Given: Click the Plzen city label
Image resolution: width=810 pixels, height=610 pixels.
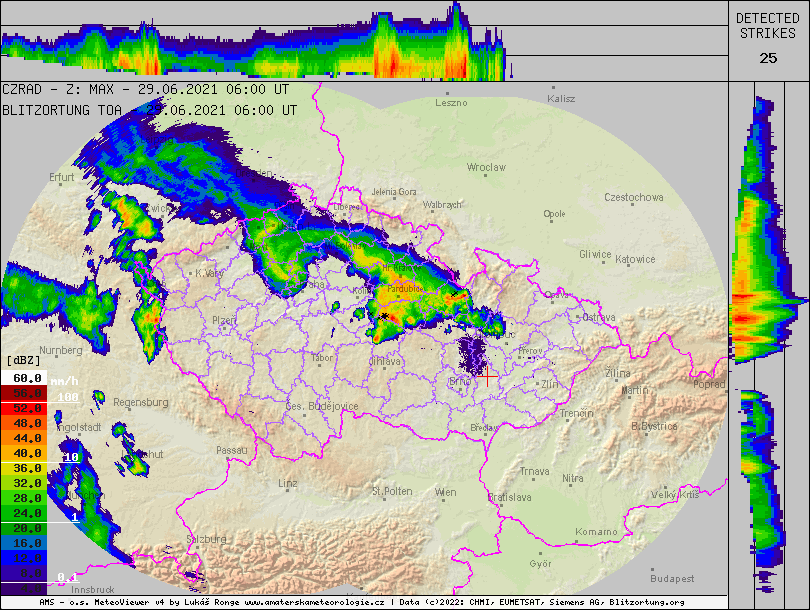Looking at the screenshot, I should 224,321.
